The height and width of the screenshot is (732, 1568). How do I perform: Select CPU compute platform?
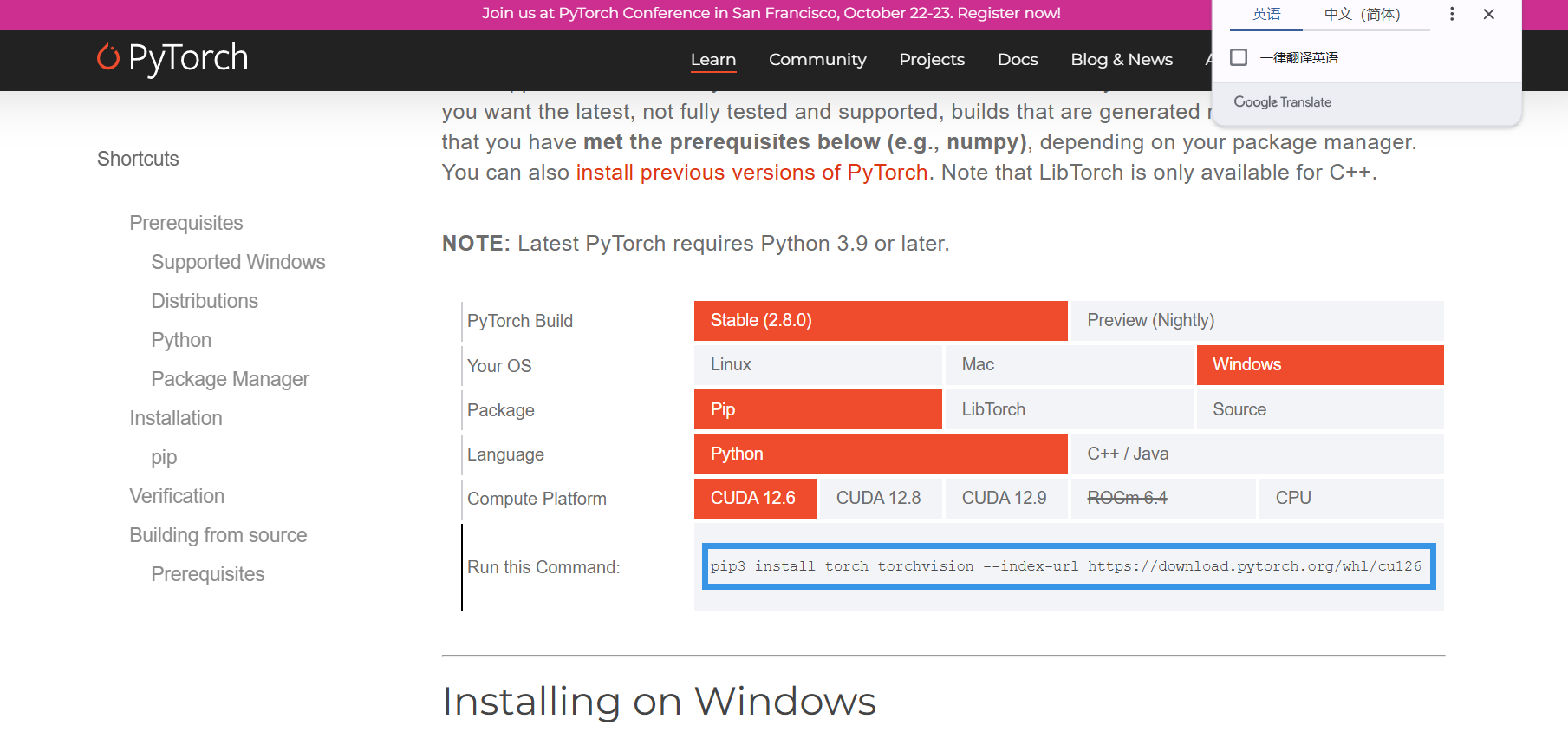[1351, 499]
